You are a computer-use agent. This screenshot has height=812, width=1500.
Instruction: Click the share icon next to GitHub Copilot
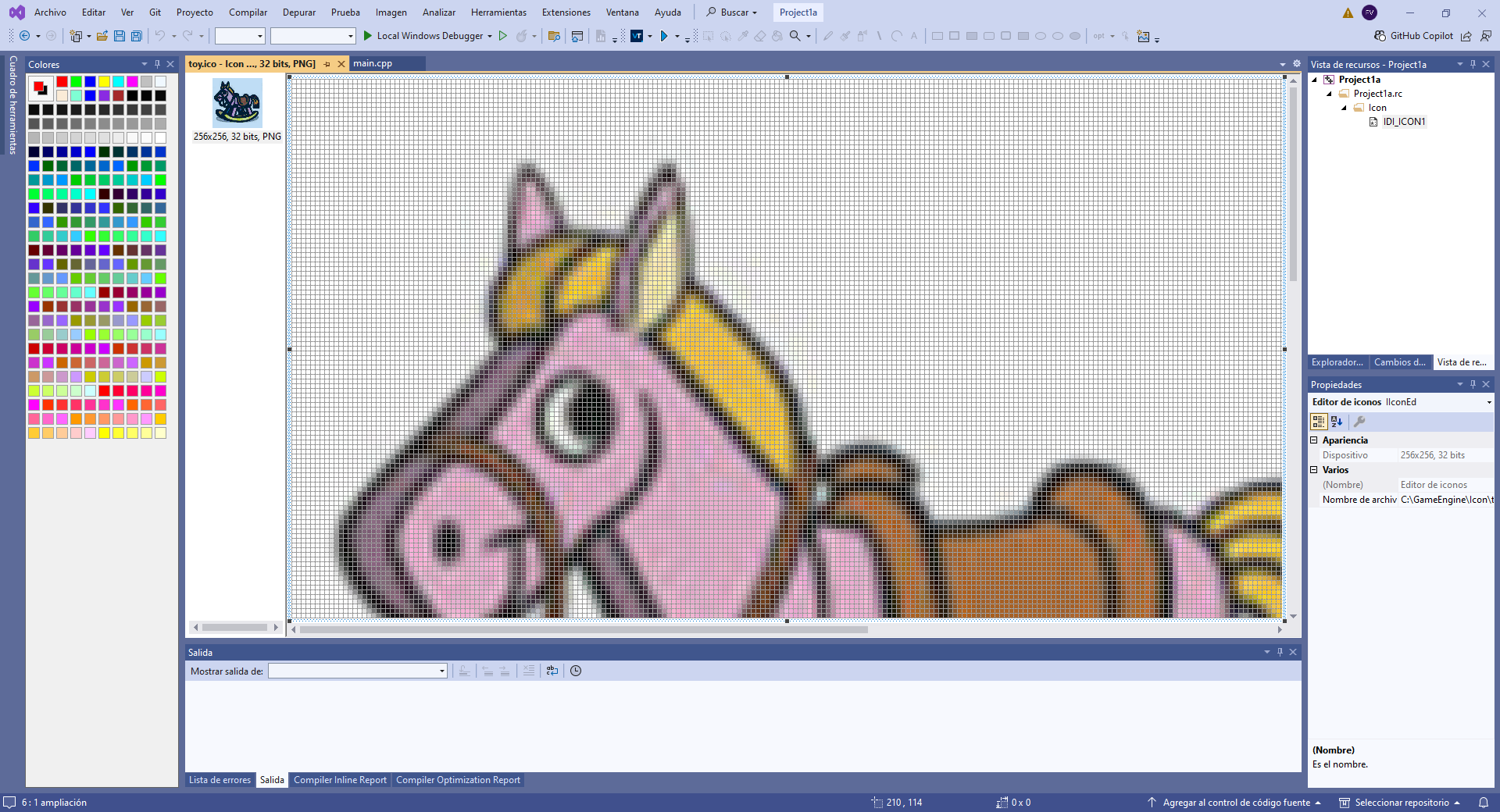pyautogui.click(x=1466, y=36)
